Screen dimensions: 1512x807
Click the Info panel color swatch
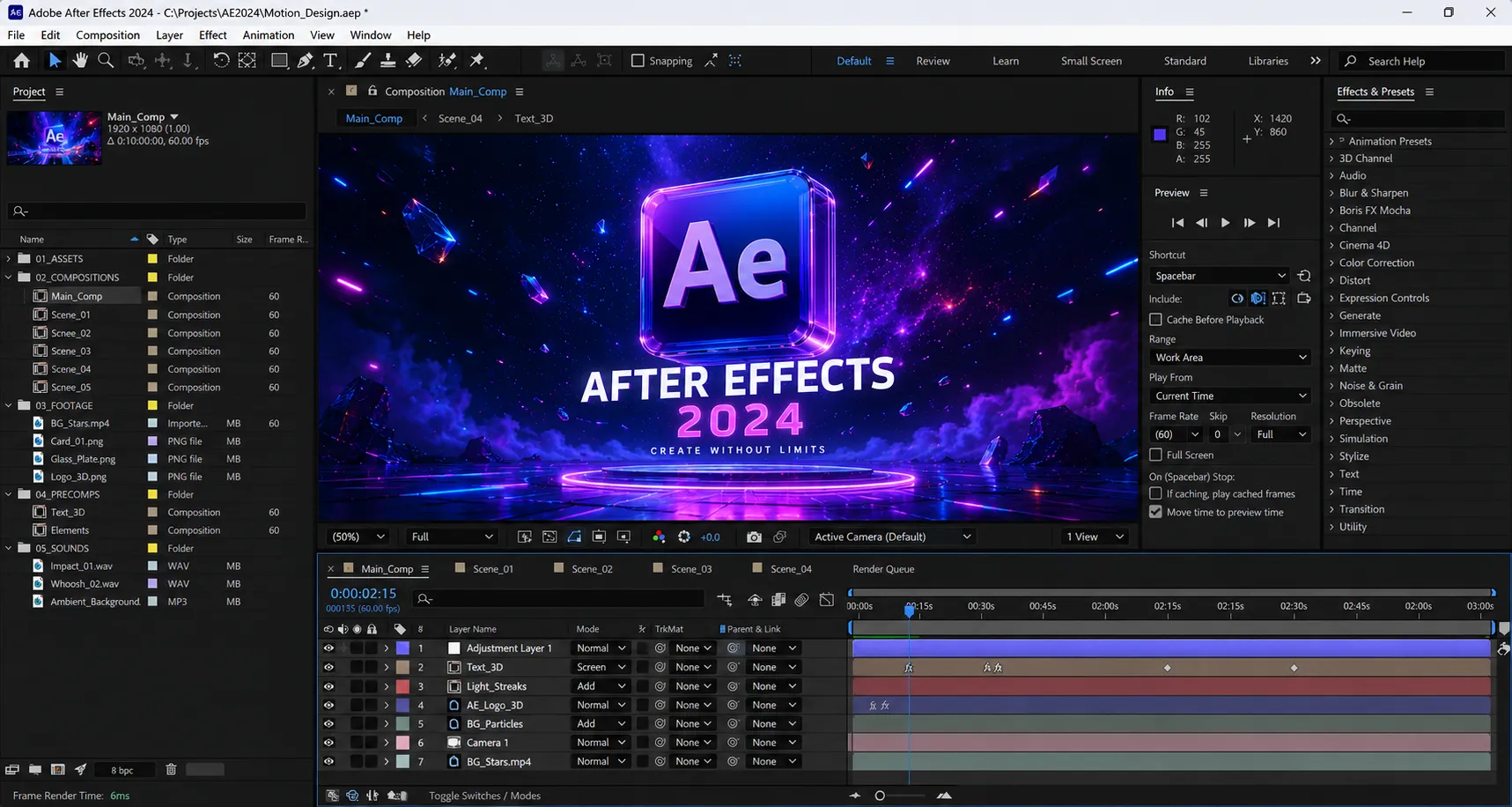(1160, 135)
